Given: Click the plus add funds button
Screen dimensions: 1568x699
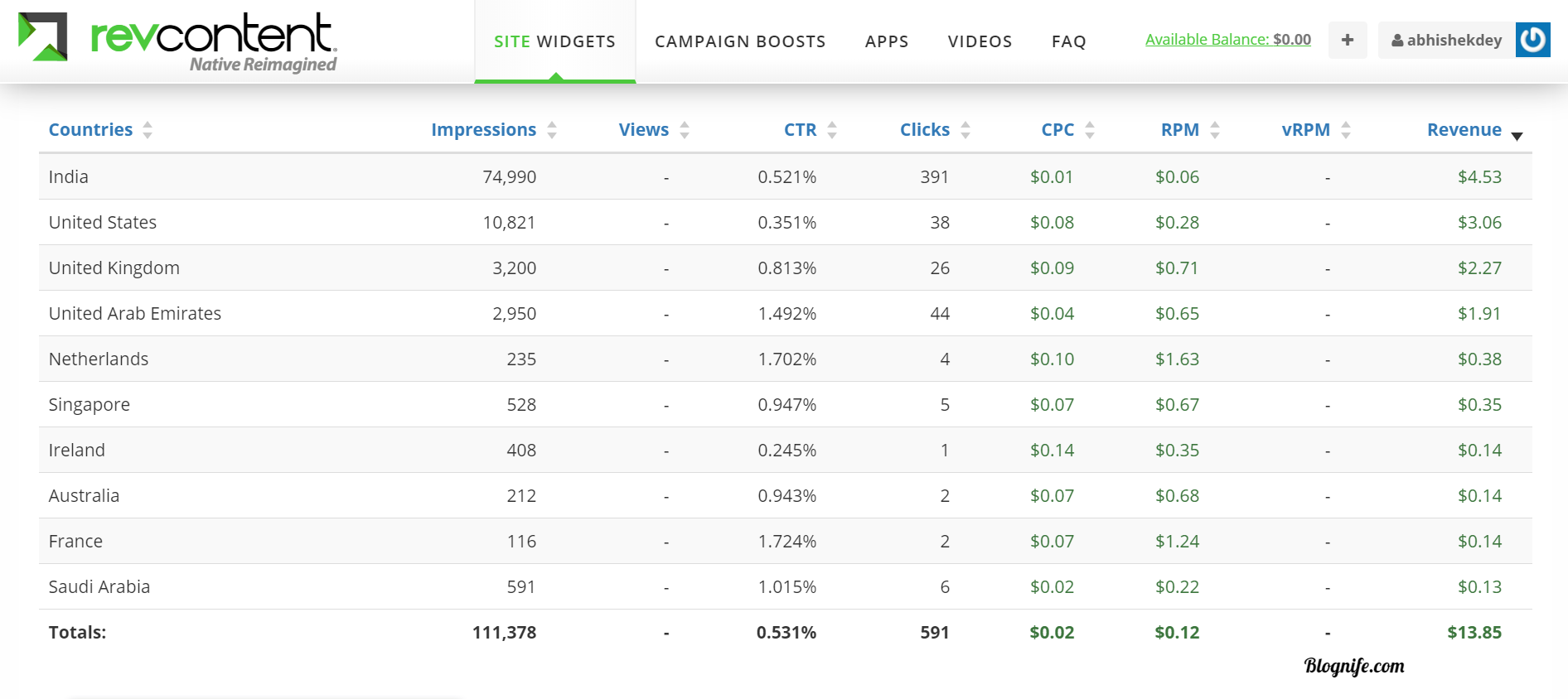Looking at the screenshot, I should click(1348, 40).
